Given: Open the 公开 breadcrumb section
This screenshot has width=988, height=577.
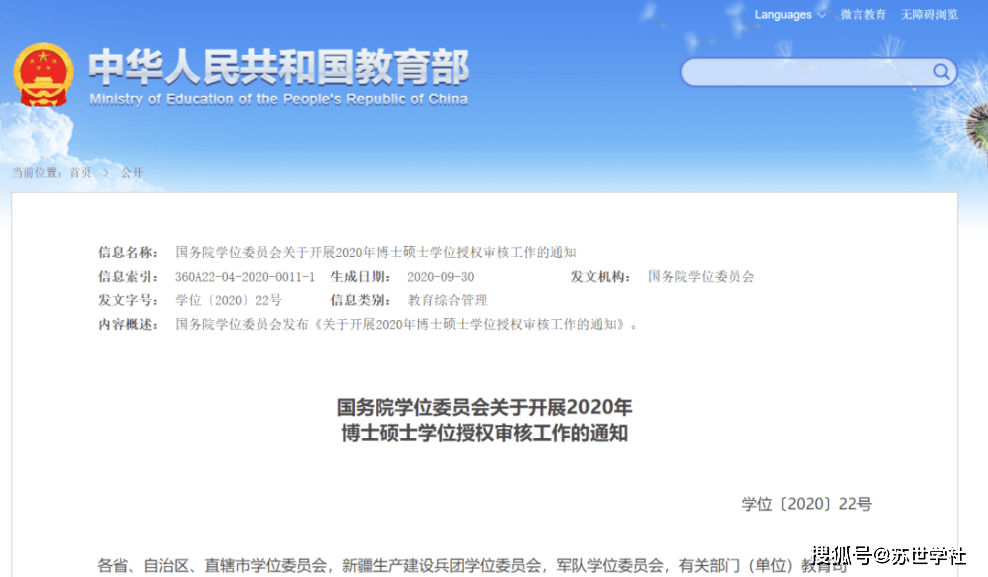Looking at the screenshot, I should tap(133, 172).
